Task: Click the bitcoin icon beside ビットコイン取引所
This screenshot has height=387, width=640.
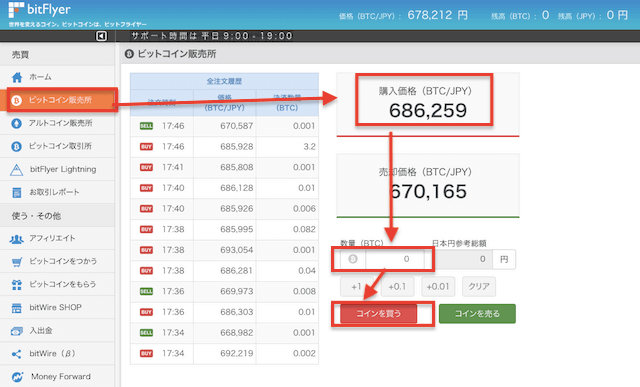Action: [x=16, y=146]
